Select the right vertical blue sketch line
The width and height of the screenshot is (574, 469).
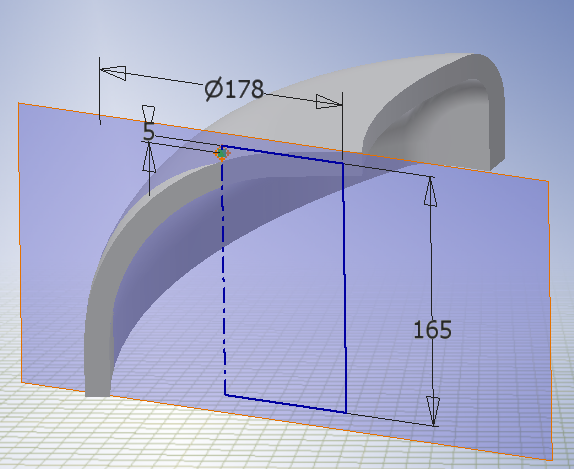coord(344,287)
